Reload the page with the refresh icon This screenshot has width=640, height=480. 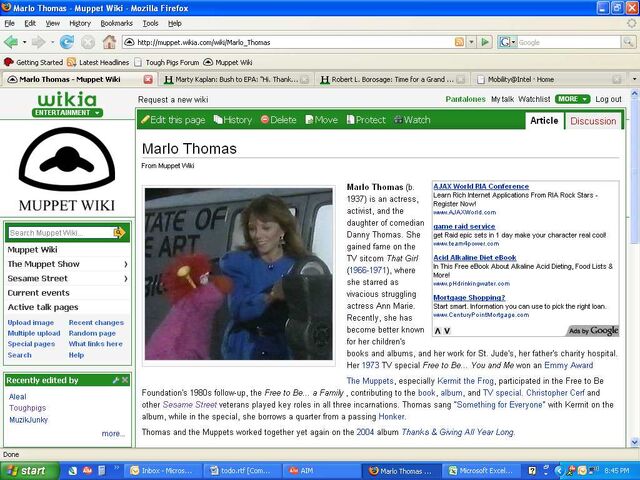pyautogui.click(x=67, y=42)
